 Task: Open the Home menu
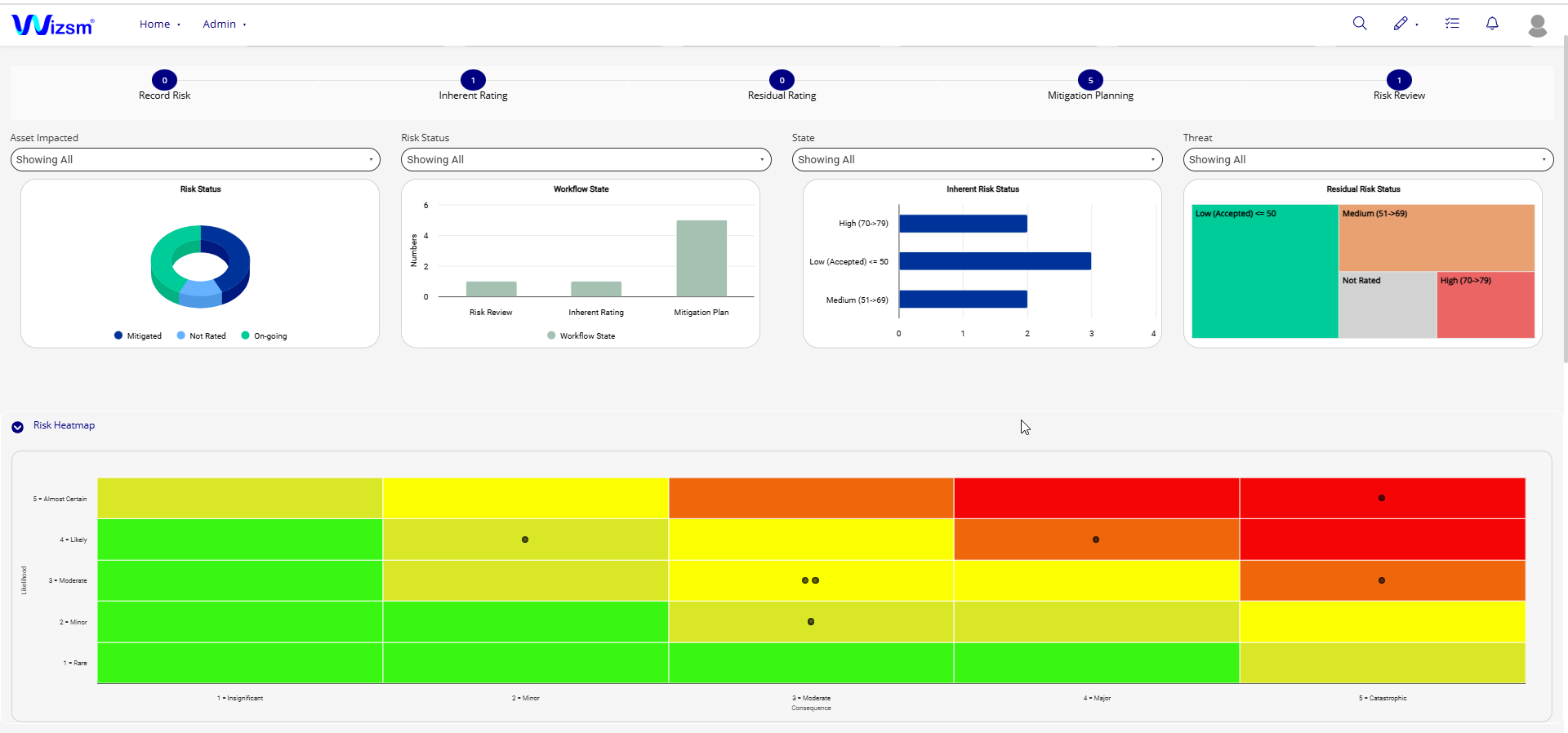[x=159, y=24]
